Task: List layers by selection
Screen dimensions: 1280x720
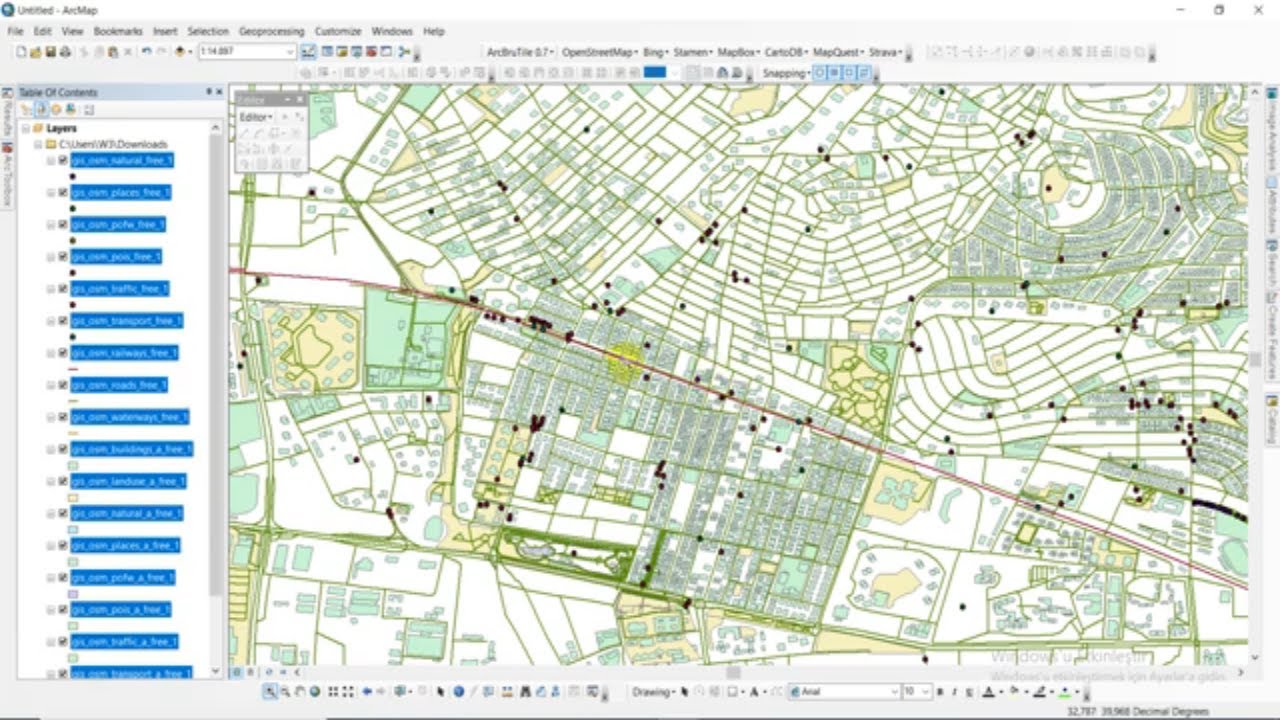Action: 71,109
